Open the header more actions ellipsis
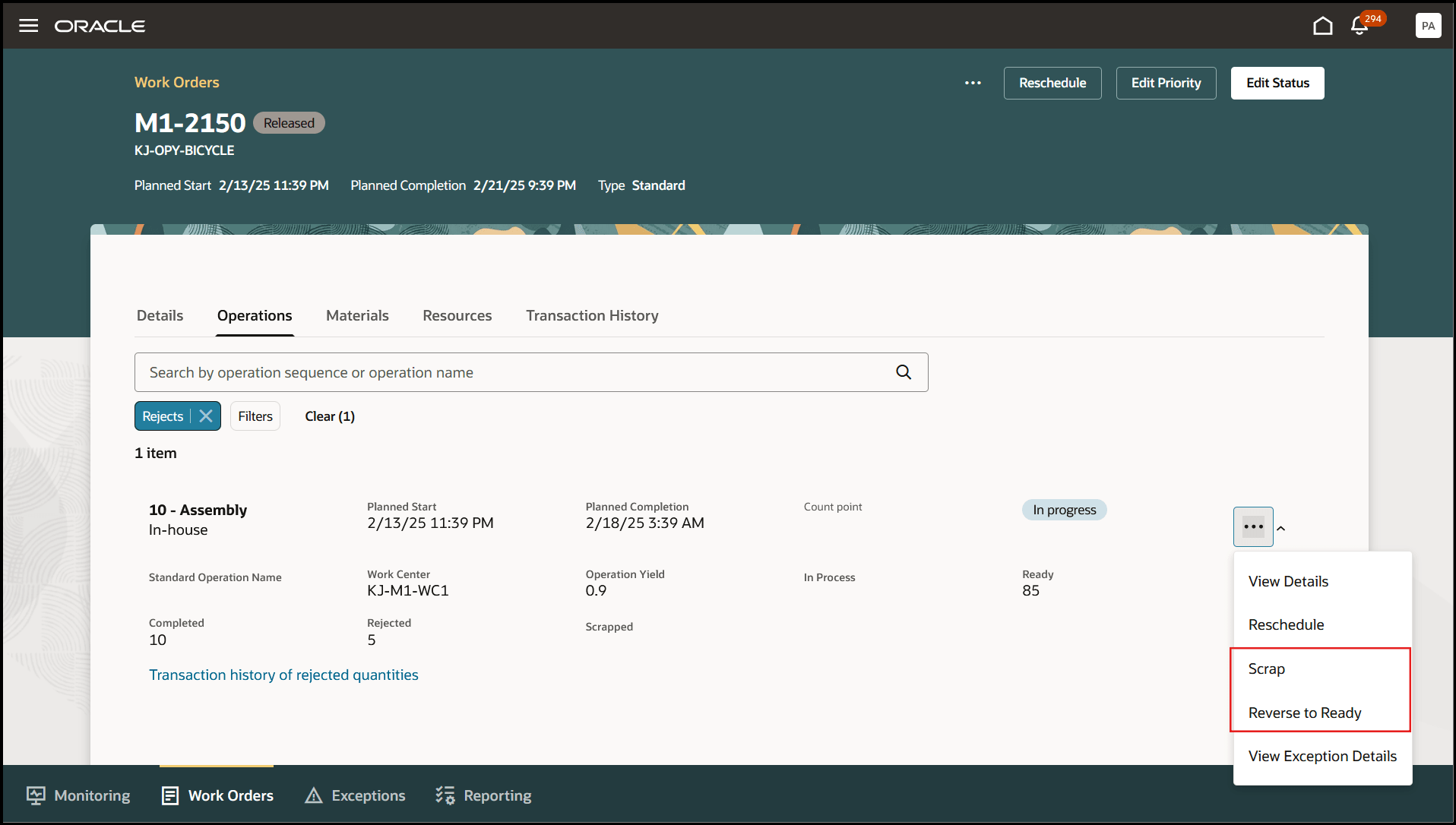 tap(973, 83)
